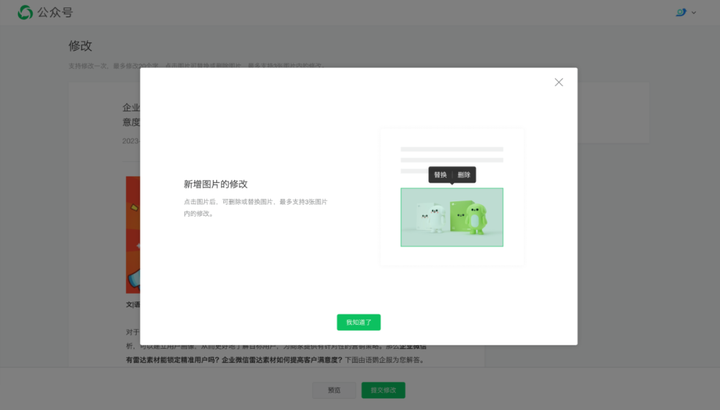Click the 修改 page heading
This screenshot has height=410, width=720.
click(x=80, y=46)
